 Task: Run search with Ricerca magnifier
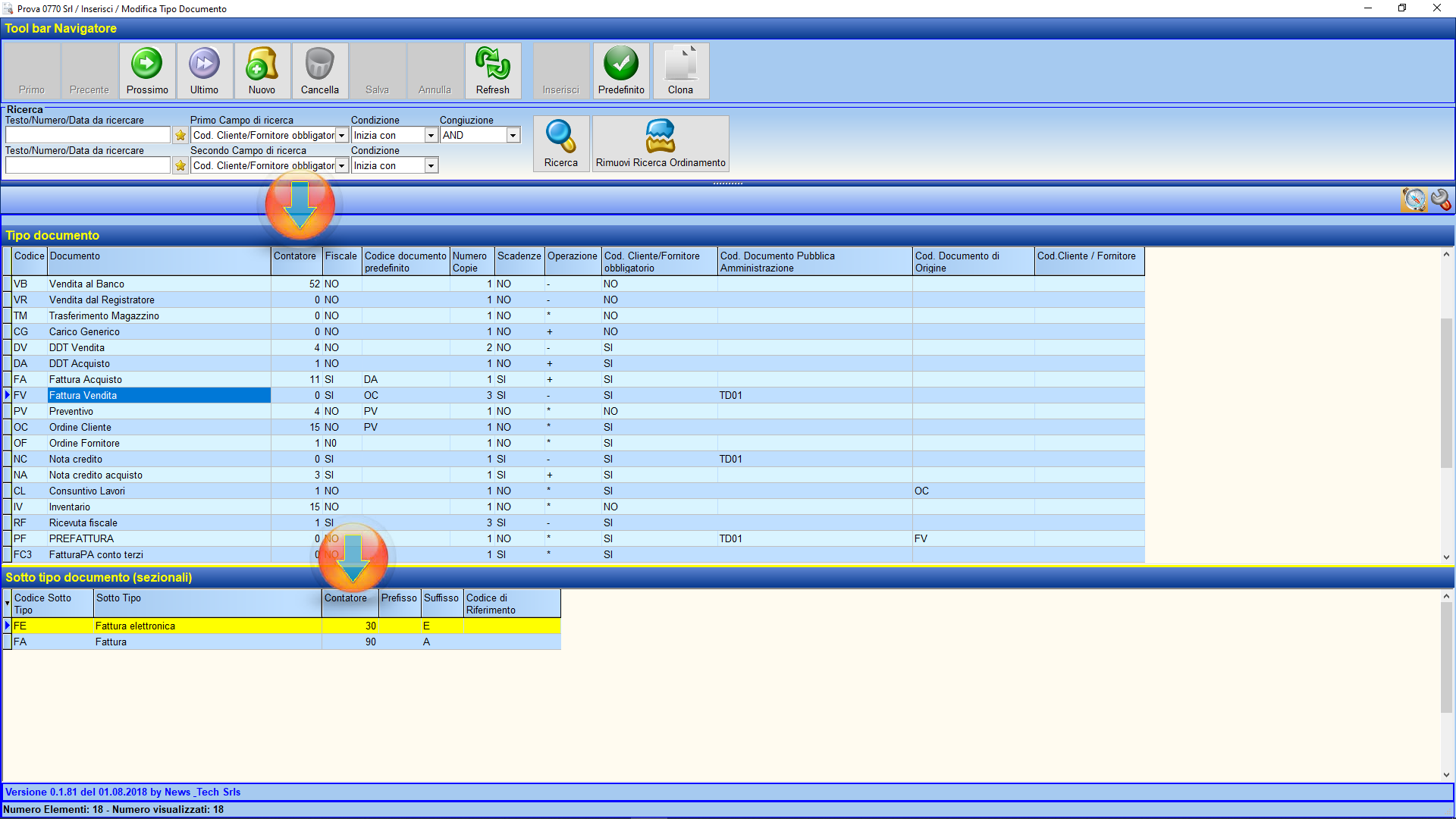tap(560, 143)
